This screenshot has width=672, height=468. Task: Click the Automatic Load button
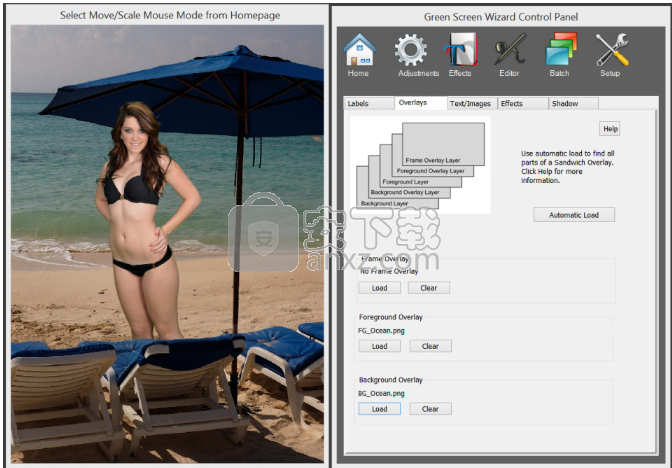pyautogui.click(x=574, y=215)
